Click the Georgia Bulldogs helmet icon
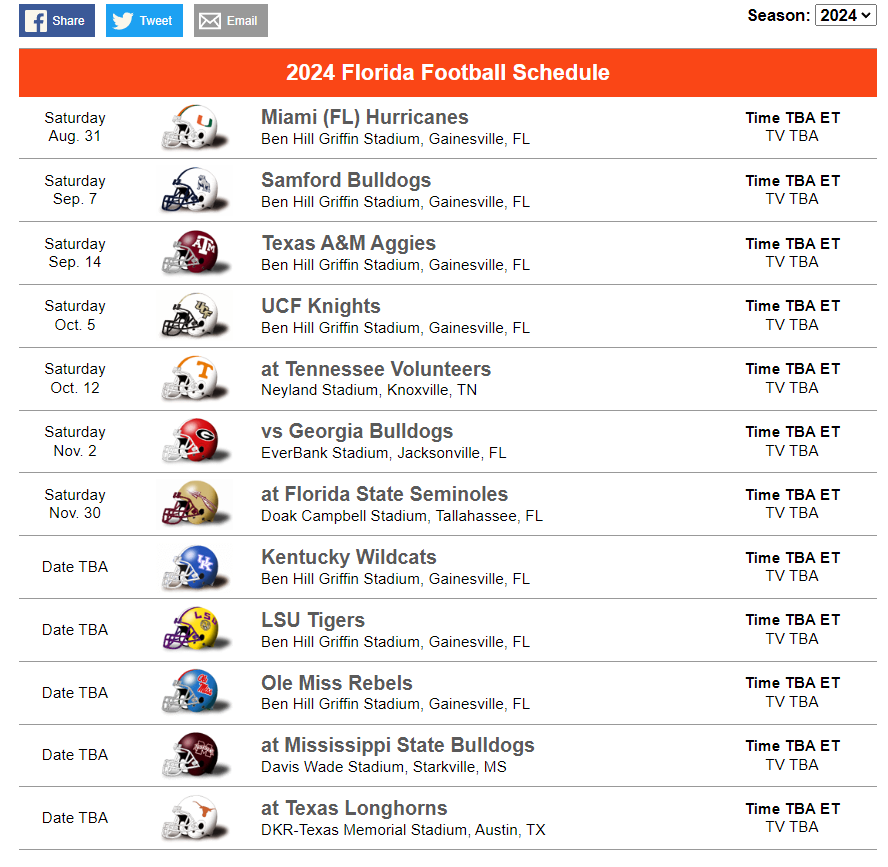Screen dimensions: 888x867 coord(194,441)
